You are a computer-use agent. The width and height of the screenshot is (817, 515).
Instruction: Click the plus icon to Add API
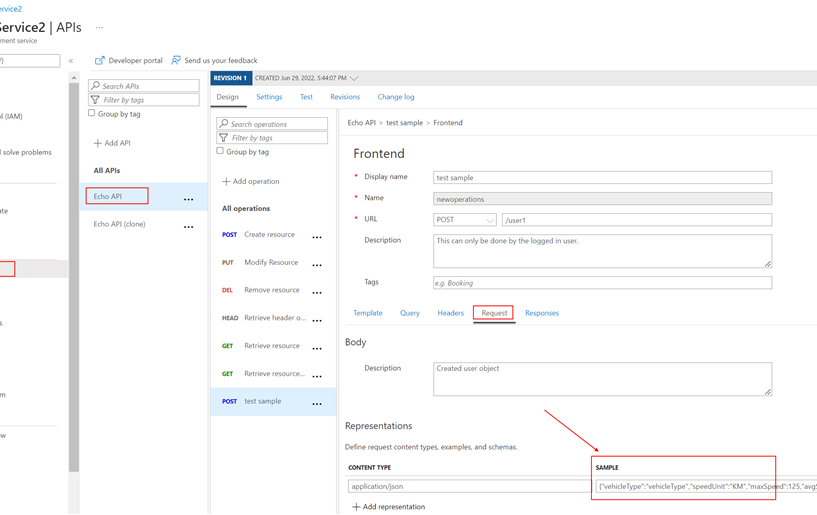tap(98, 143)
